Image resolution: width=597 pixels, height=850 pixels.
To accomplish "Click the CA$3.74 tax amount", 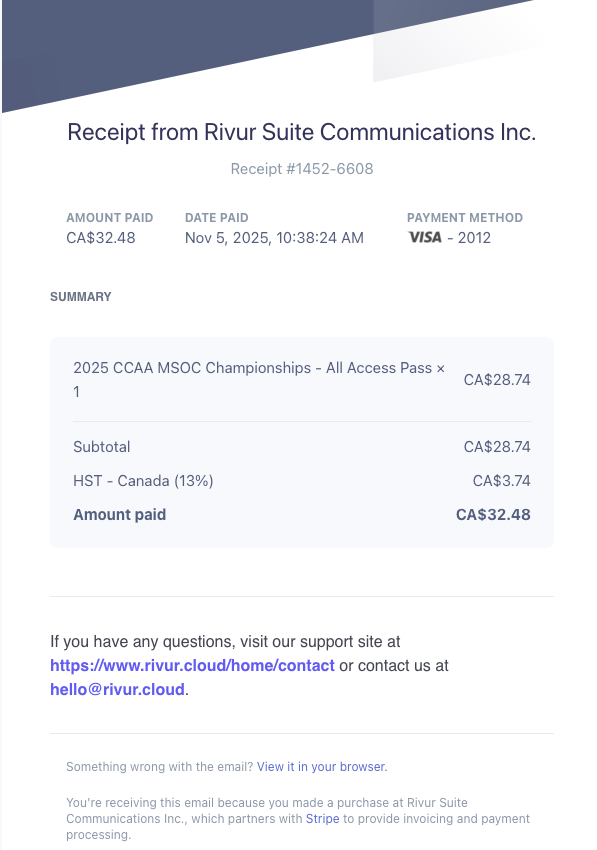I will coord(502,481).
